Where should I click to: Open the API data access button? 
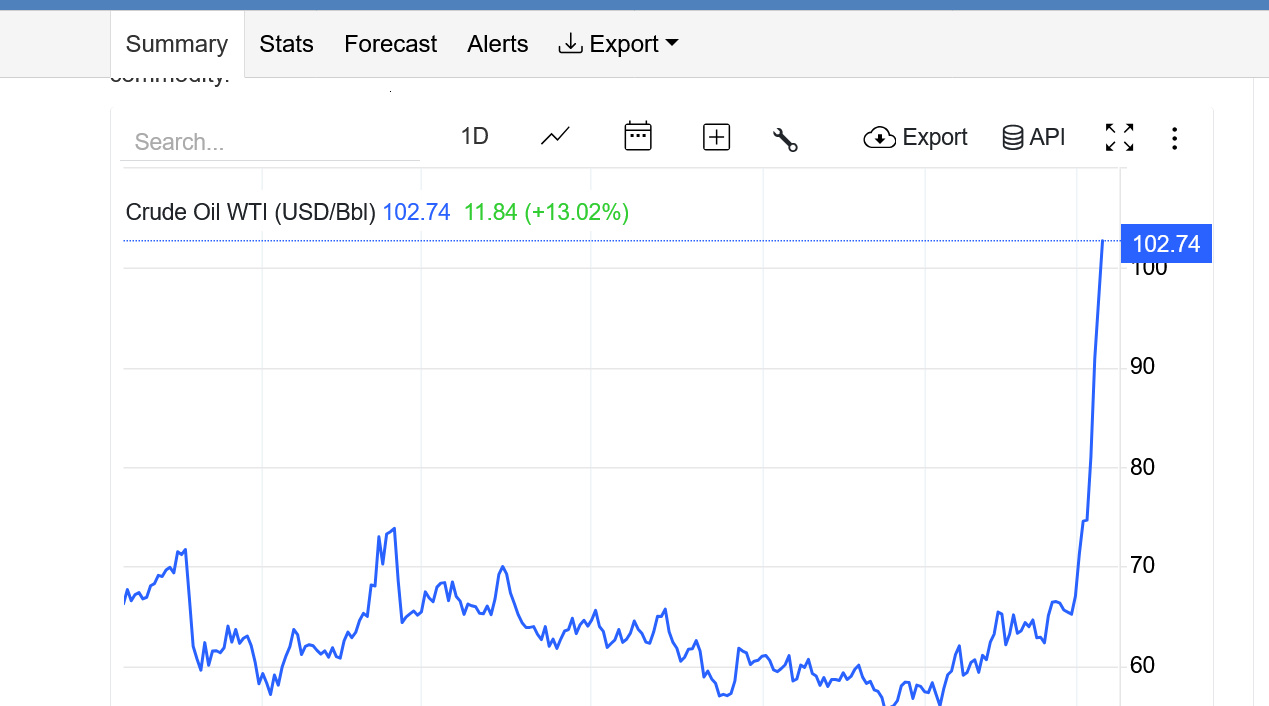pyautogui.click(x=1034, y=137)
